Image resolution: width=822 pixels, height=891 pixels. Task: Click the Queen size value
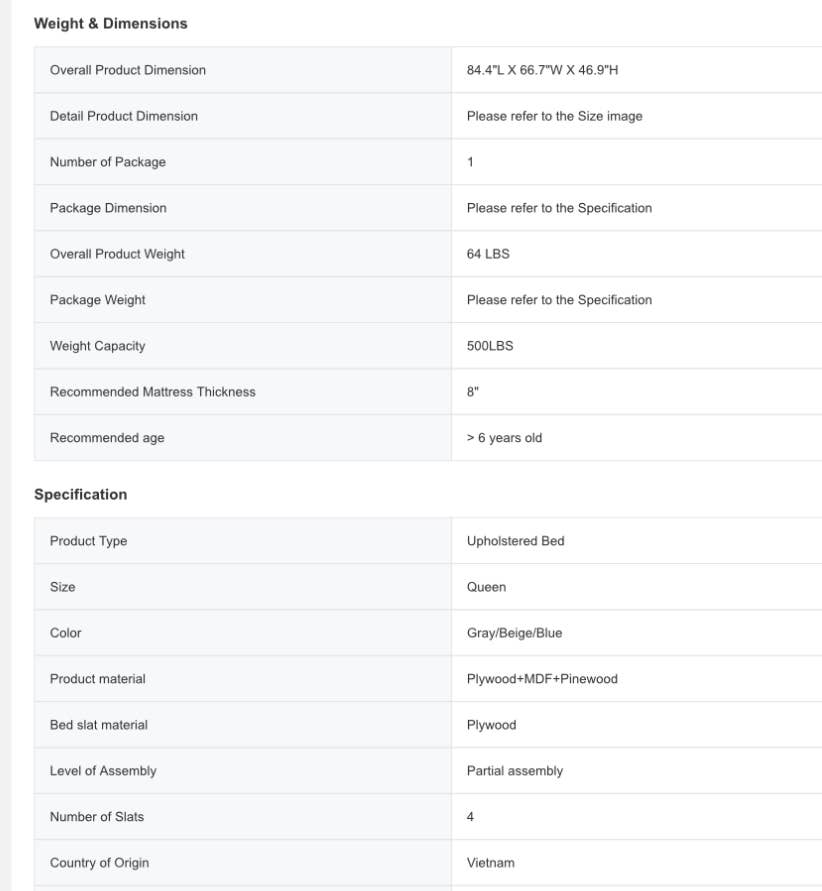(486, 587)
